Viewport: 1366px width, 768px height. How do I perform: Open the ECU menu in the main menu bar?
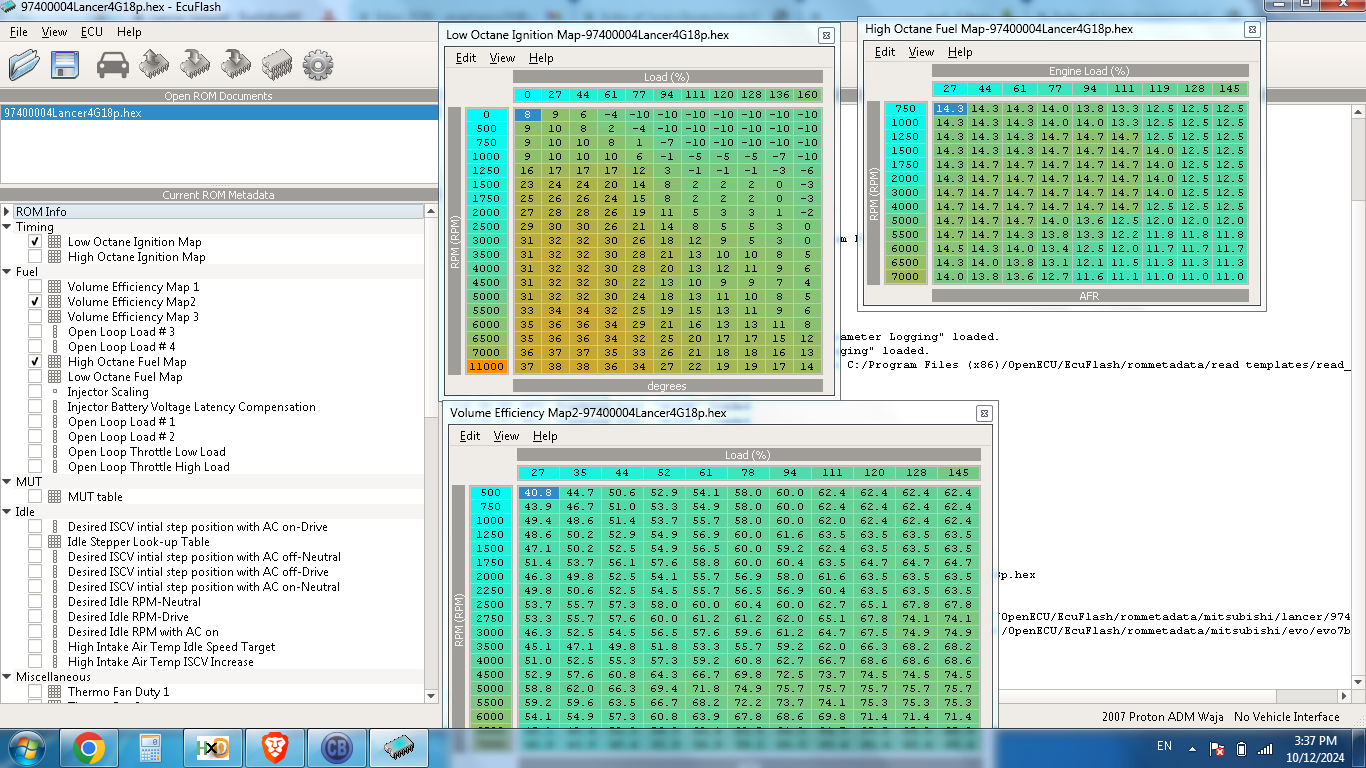(91, 32)
